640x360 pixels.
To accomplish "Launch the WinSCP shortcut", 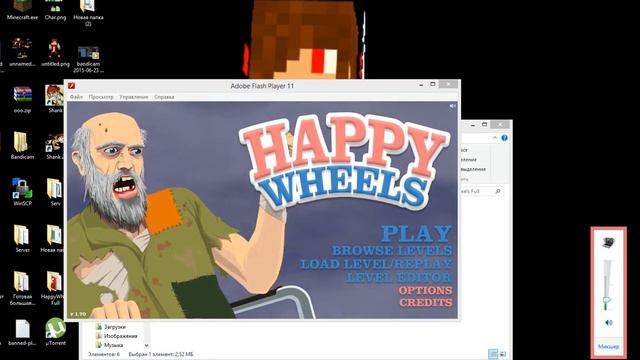I will (x=22, y=192).
